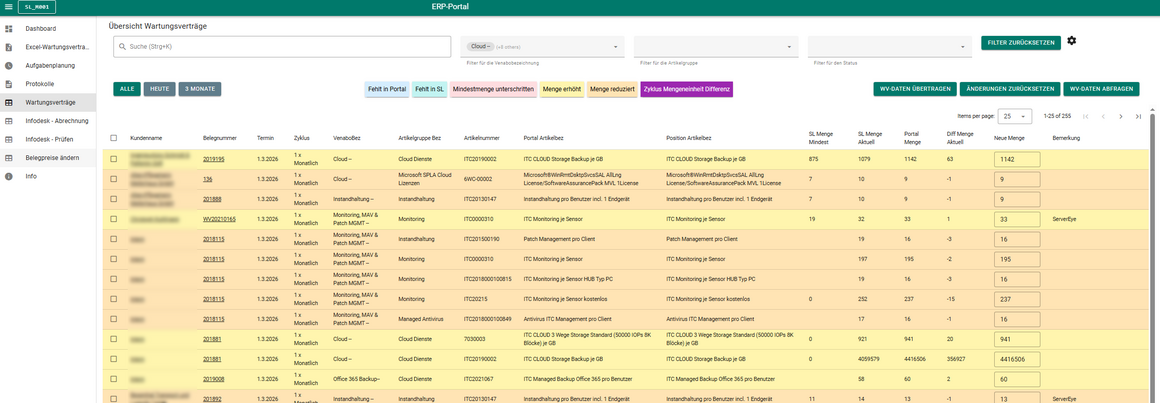Viewport: 1160px width, 403px height.
Task: Toggle the select-all checkbox in table header
Action: tap(113, 138)
